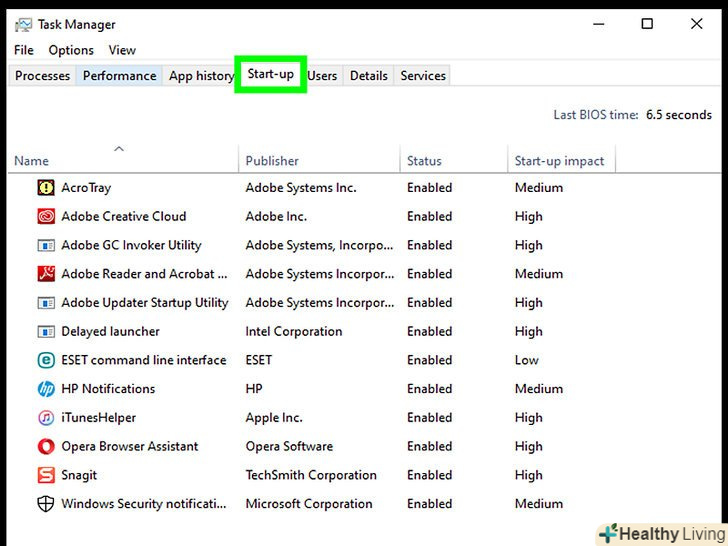728x546 pixels.
Task: Open the File menu
Action: point(24,50)
